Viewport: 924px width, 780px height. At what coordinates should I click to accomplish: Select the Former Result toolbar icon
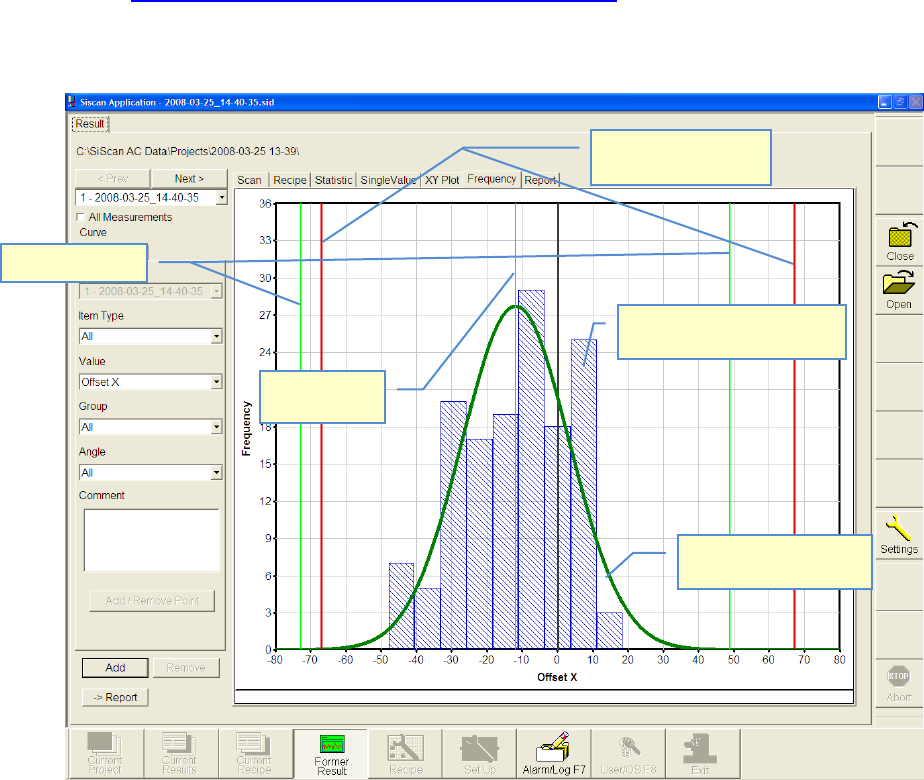click(x=330, y=753)
